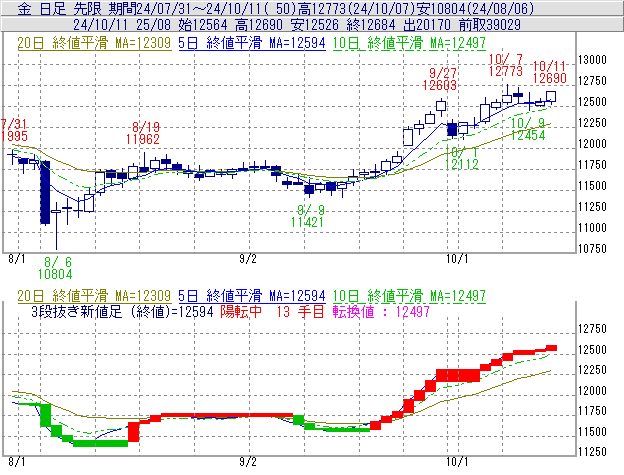This screenshot has height=475, width=624.
Task: Click the 10/11 12690 high label
Action: coord(549,72)
